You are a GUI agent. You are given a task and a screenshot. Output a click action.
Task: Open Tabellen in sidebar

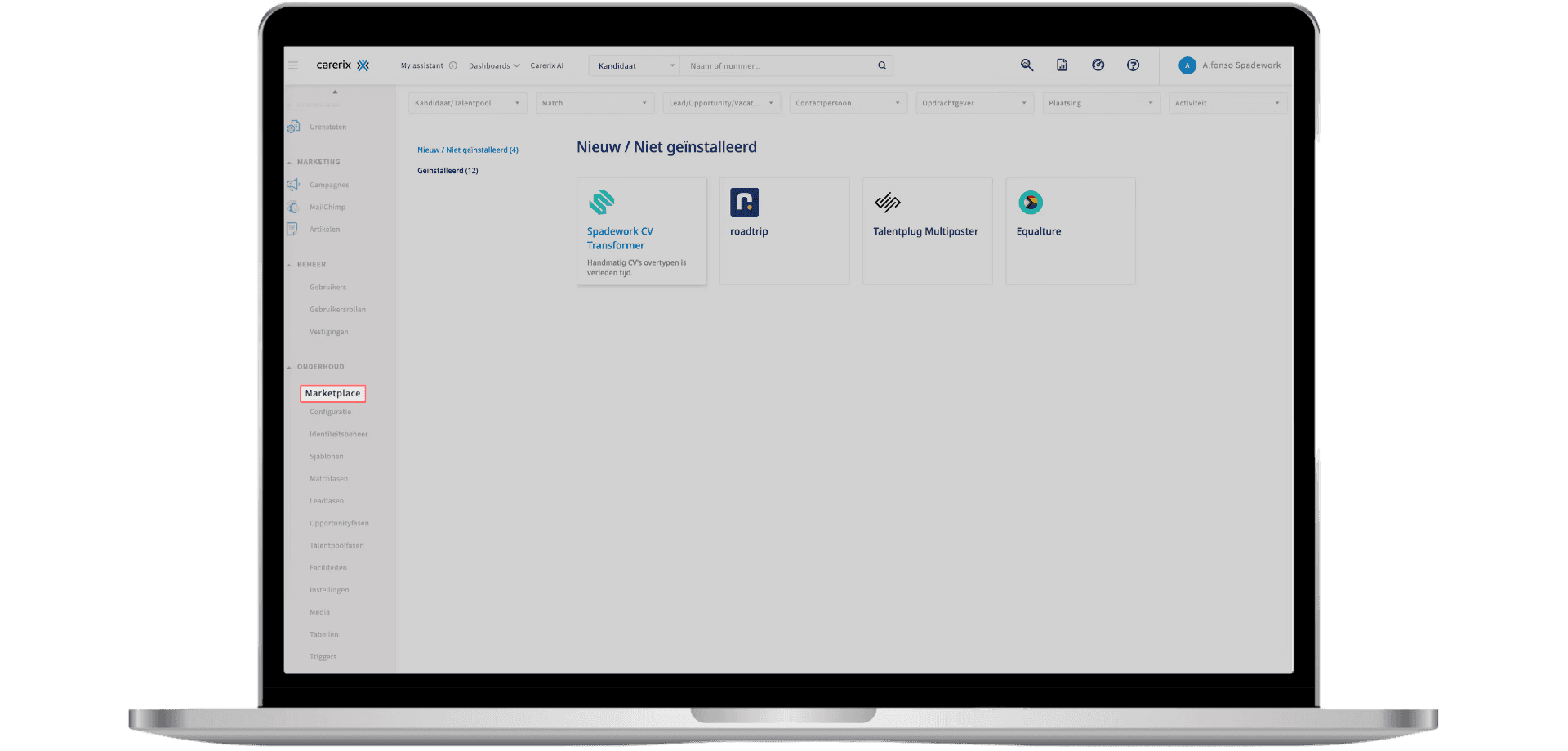click(324, 635)
